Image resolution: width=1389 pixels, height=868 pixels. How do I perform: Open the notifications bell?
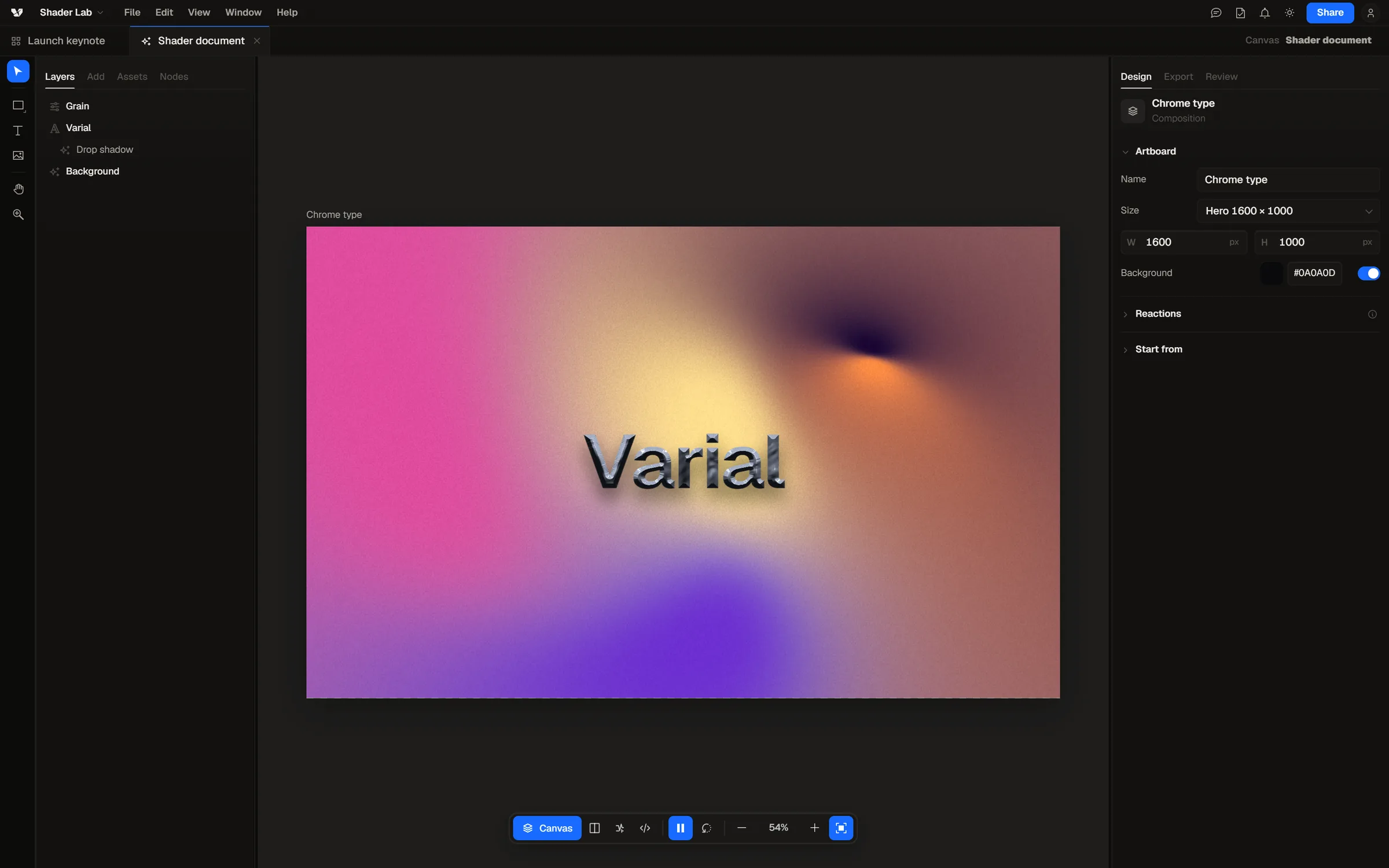[x=1265, y=13]
